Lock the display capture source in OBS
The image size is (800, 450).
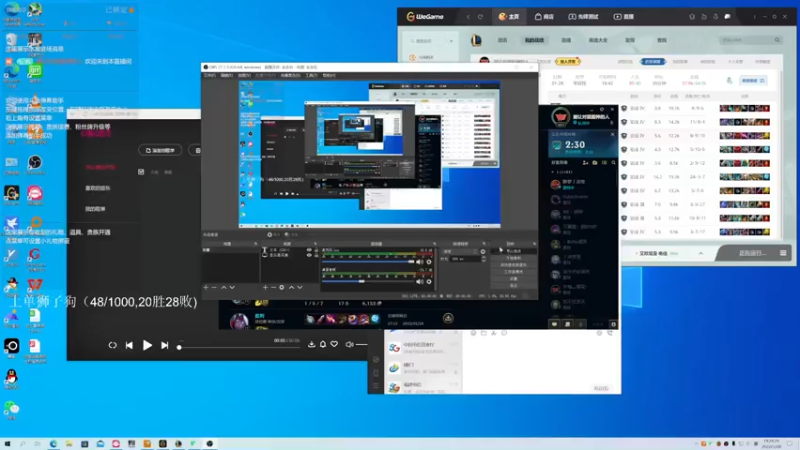point(316,255)
